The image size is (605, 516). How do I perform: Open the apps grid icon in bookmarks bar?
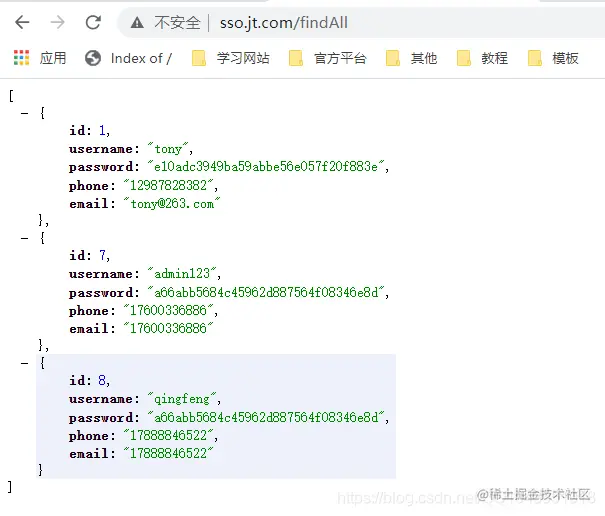(x=21, y=58)
